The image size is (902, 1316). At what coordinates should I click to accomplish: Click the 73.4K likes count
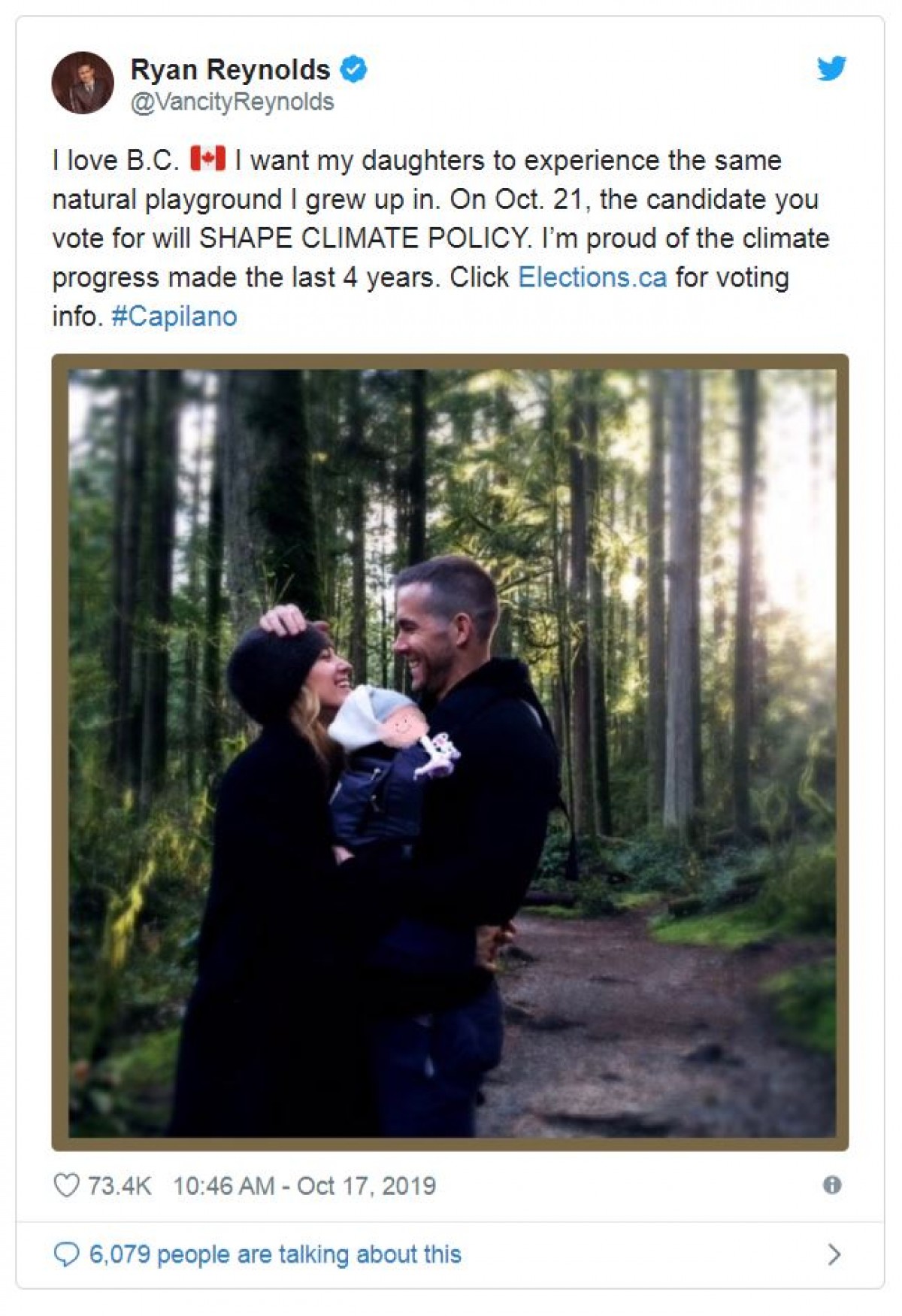click(120, 1186)
